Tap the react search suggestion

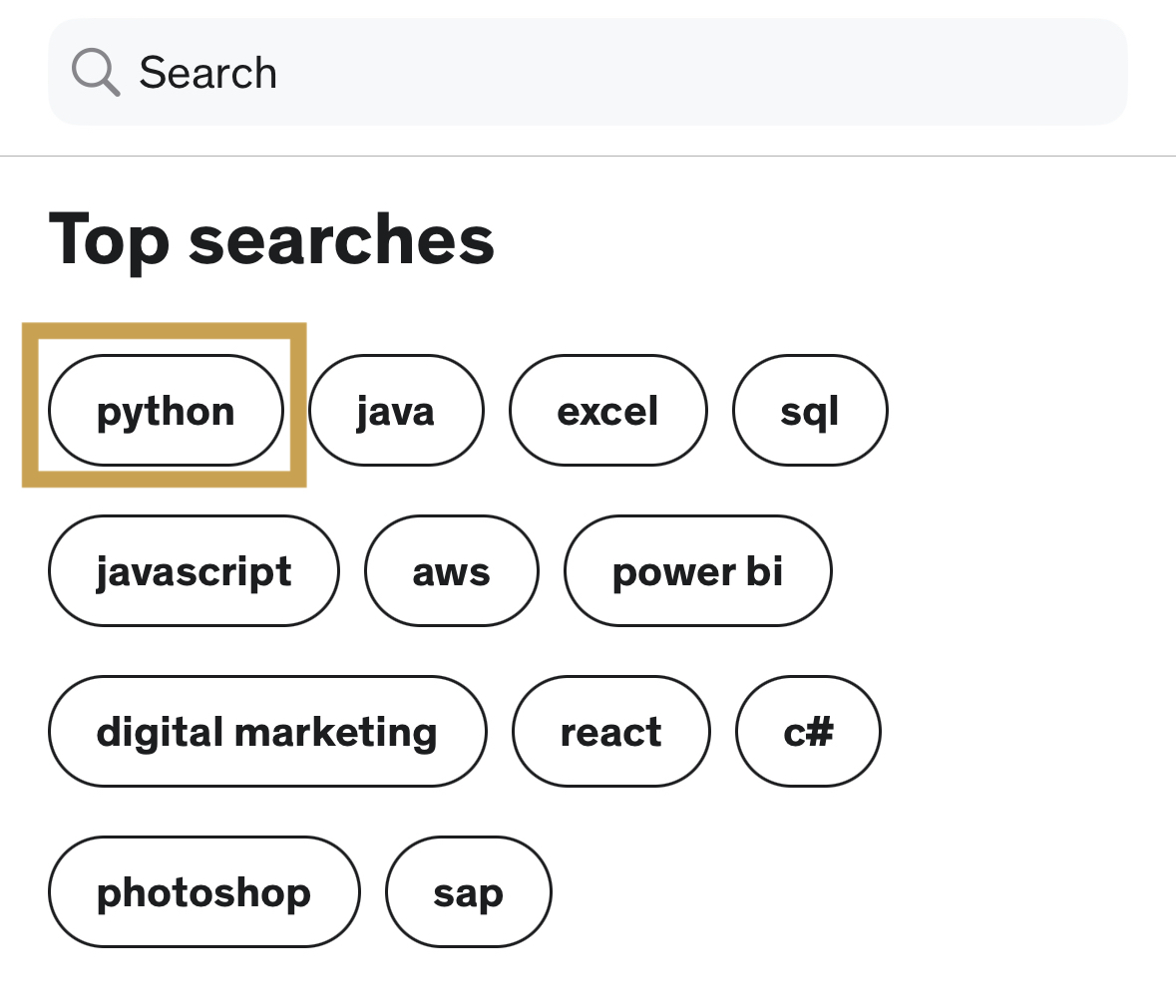pyautogui.click(x=610, y=732)
